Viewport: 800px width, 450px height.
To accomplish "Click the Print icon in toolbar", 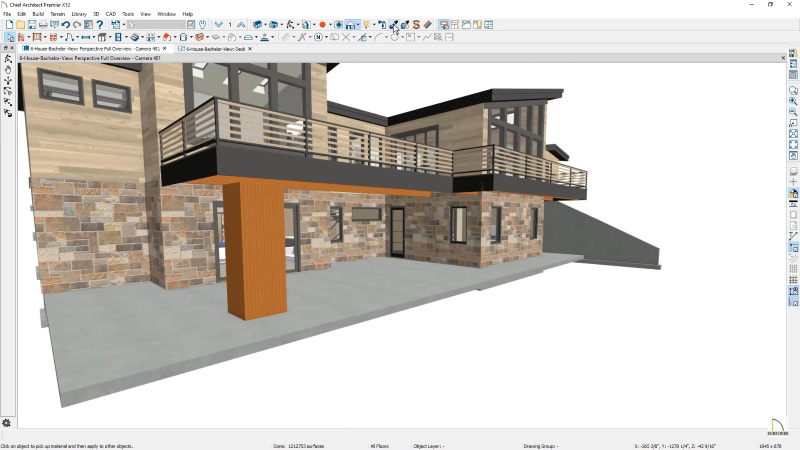I will tap(43, 24).
